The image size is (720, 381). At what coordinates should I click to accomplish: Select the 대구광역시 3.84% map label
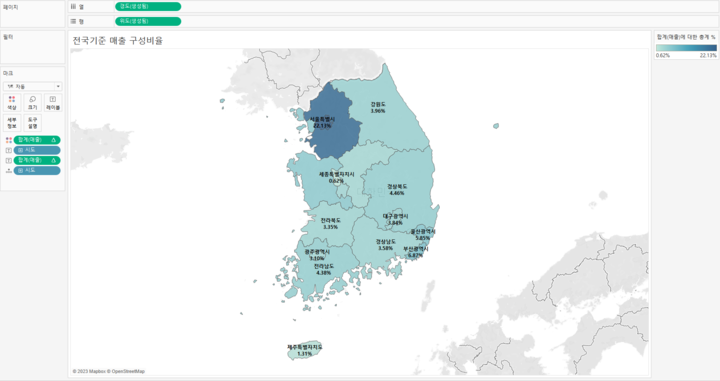coord(395,219)
